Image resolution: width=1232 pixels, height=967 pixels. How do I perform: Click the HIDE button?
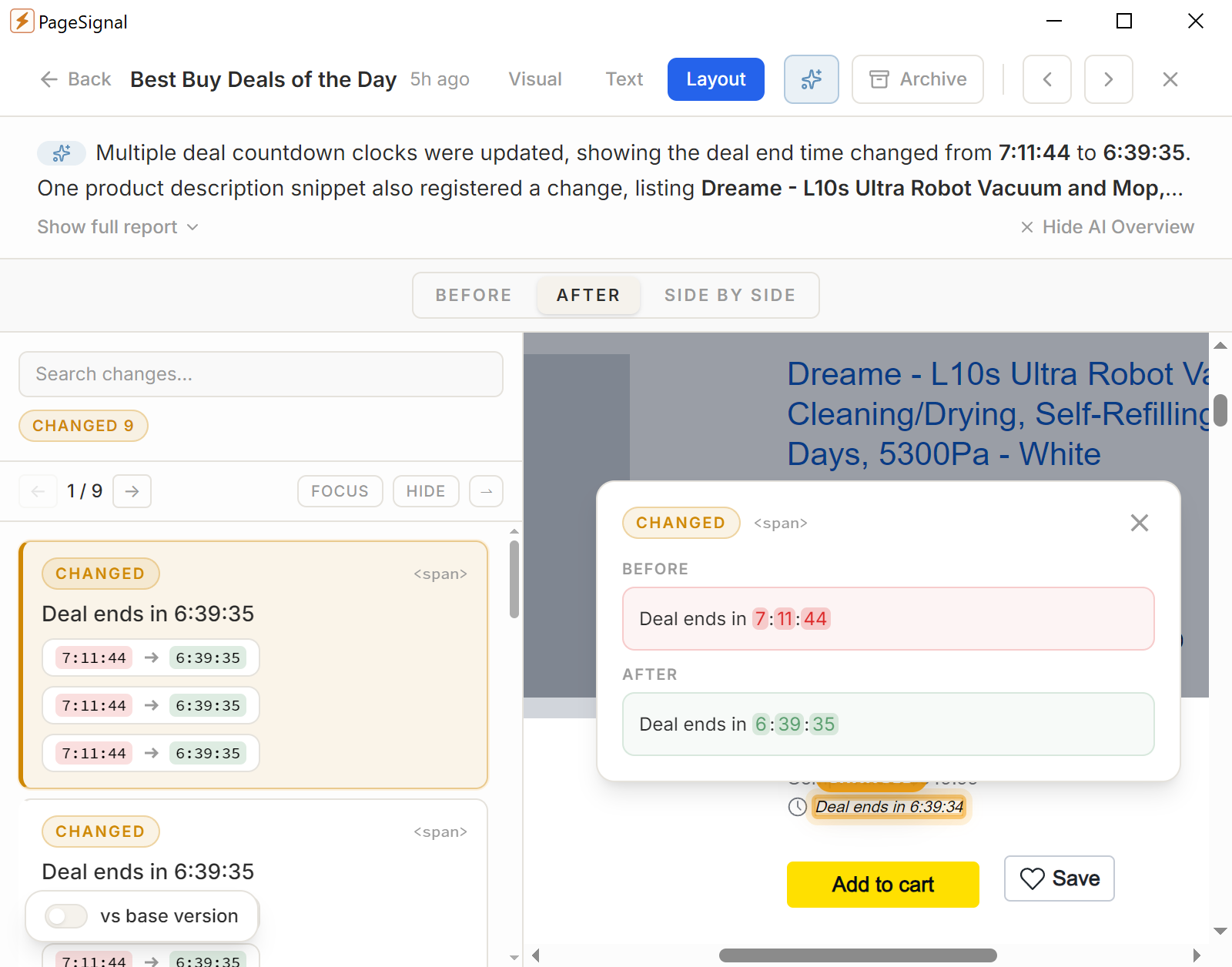[x=426, y=491]
